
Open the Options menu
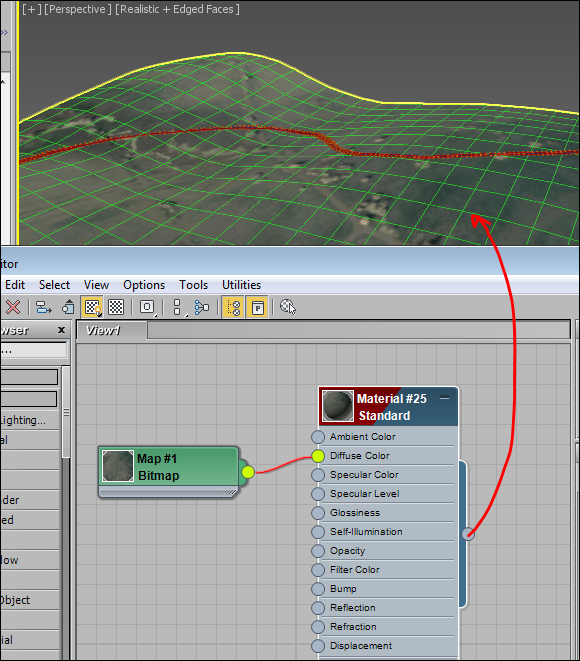pyautogui.click(x=144, y=285)
